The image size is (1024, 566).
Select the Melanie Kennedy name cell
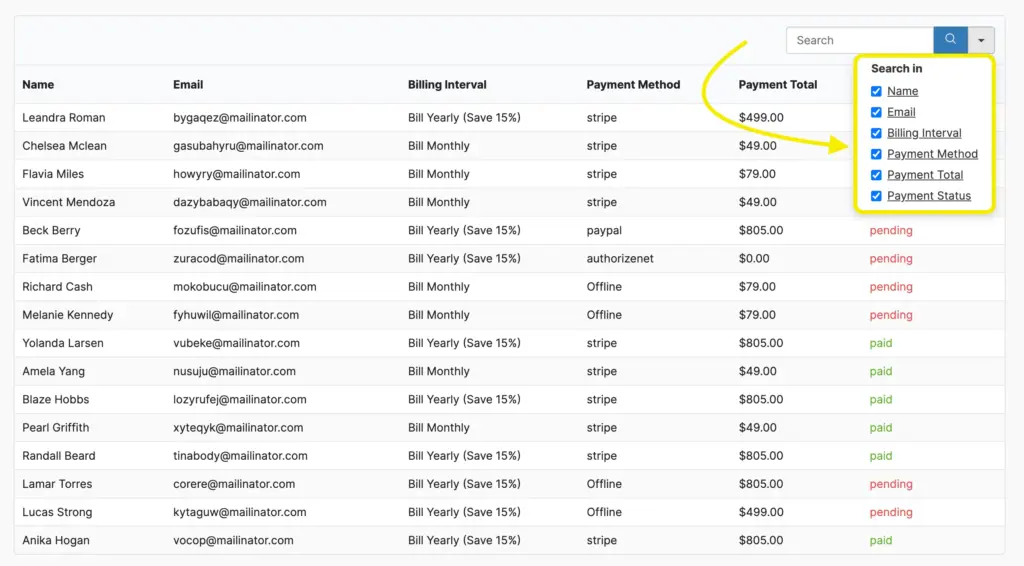[67, 315]
